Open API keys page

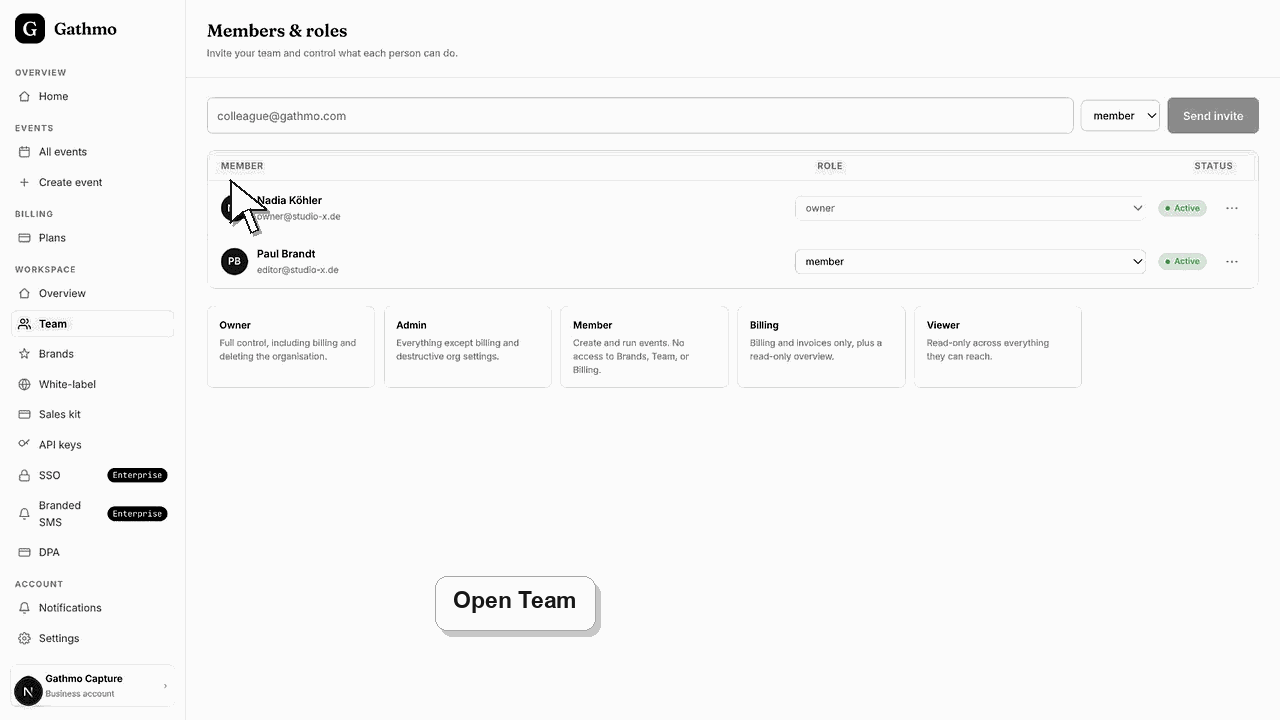click(x=92, y=445)
